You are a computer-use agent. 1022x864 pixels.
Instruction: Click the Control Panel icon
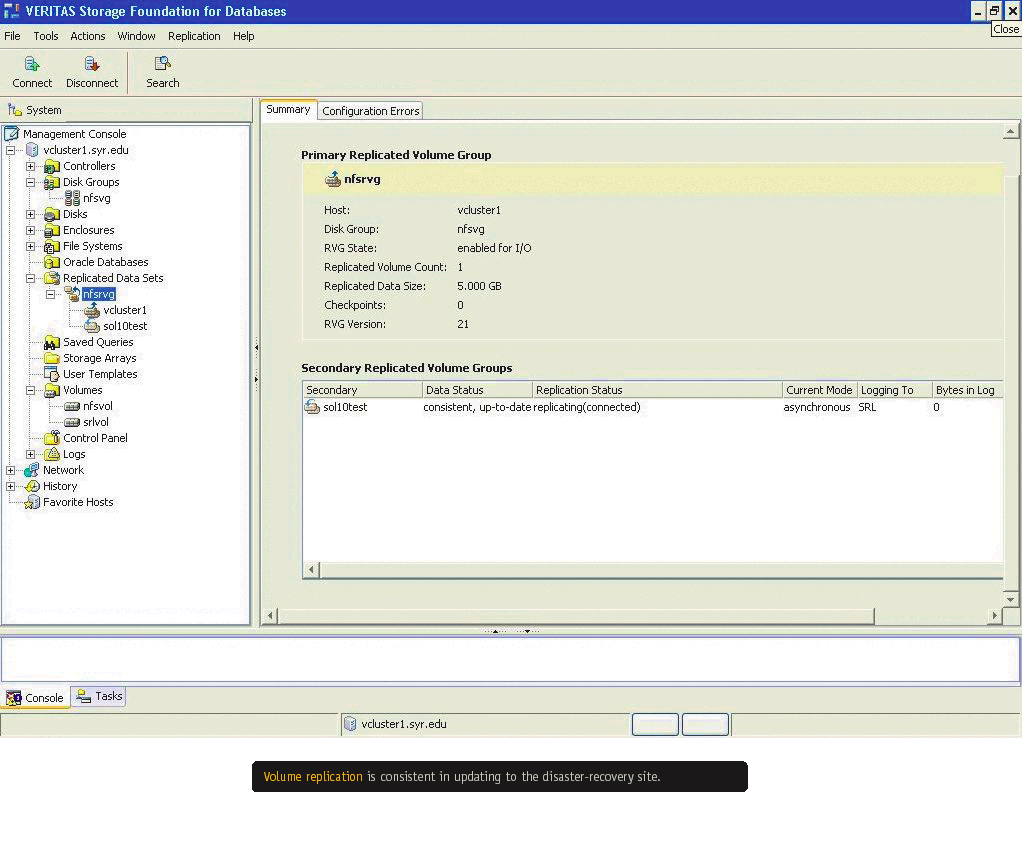pos(51,438)
